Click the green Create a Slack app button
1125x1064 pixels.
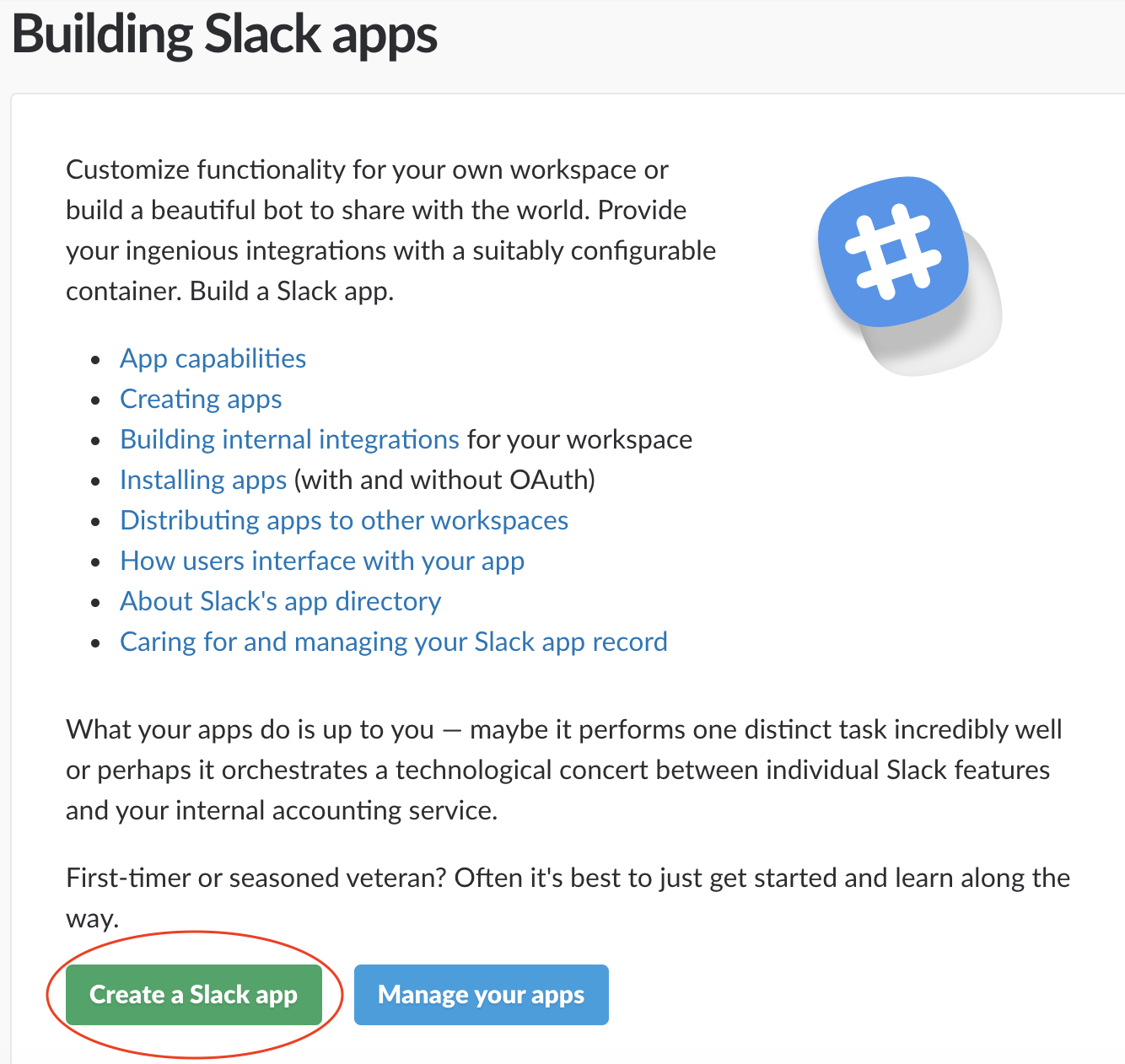coord(194,995)
